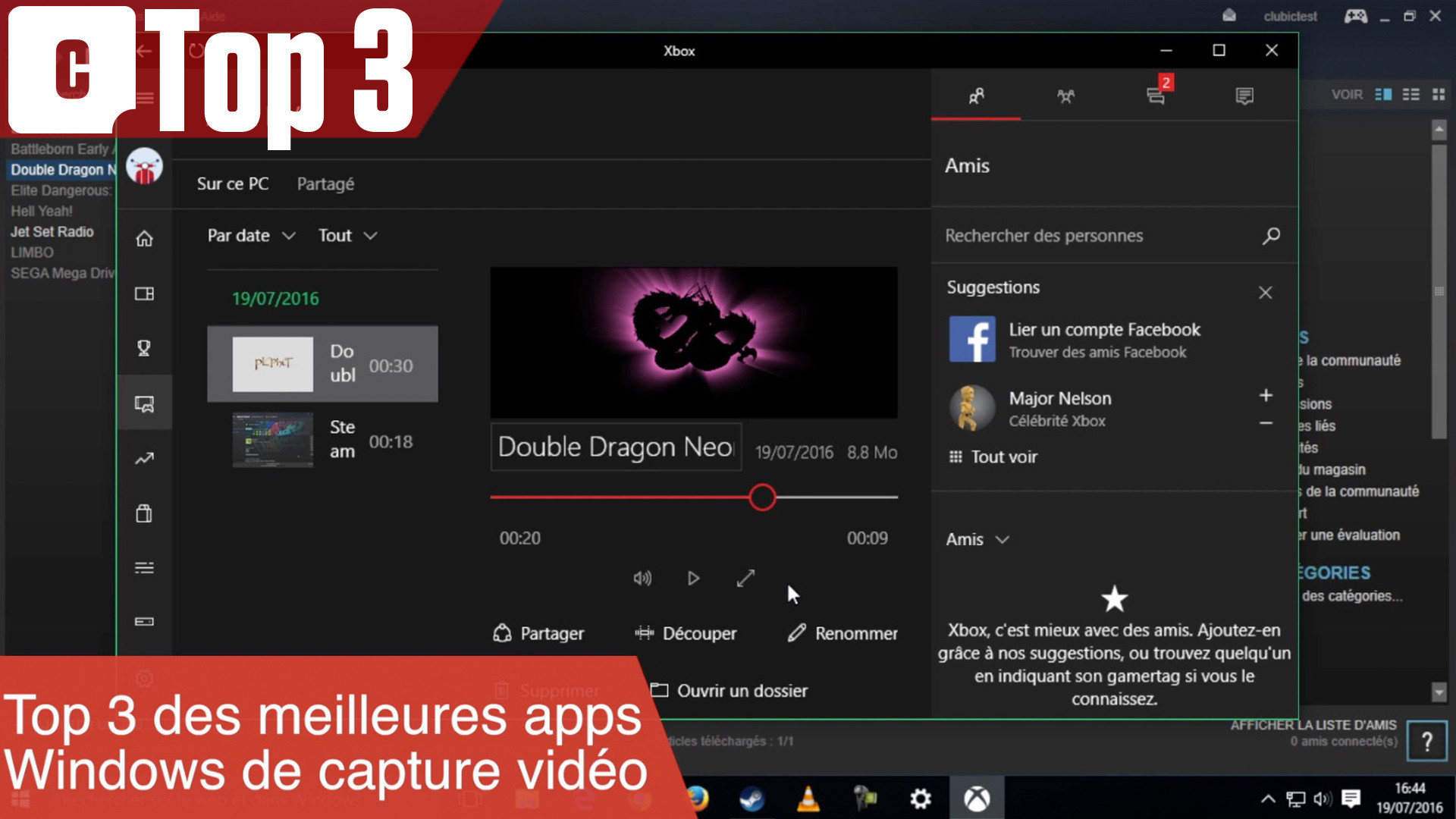Toggle the video audio/mute button
Screen dimensions: 1456x819
pos(642,578)
